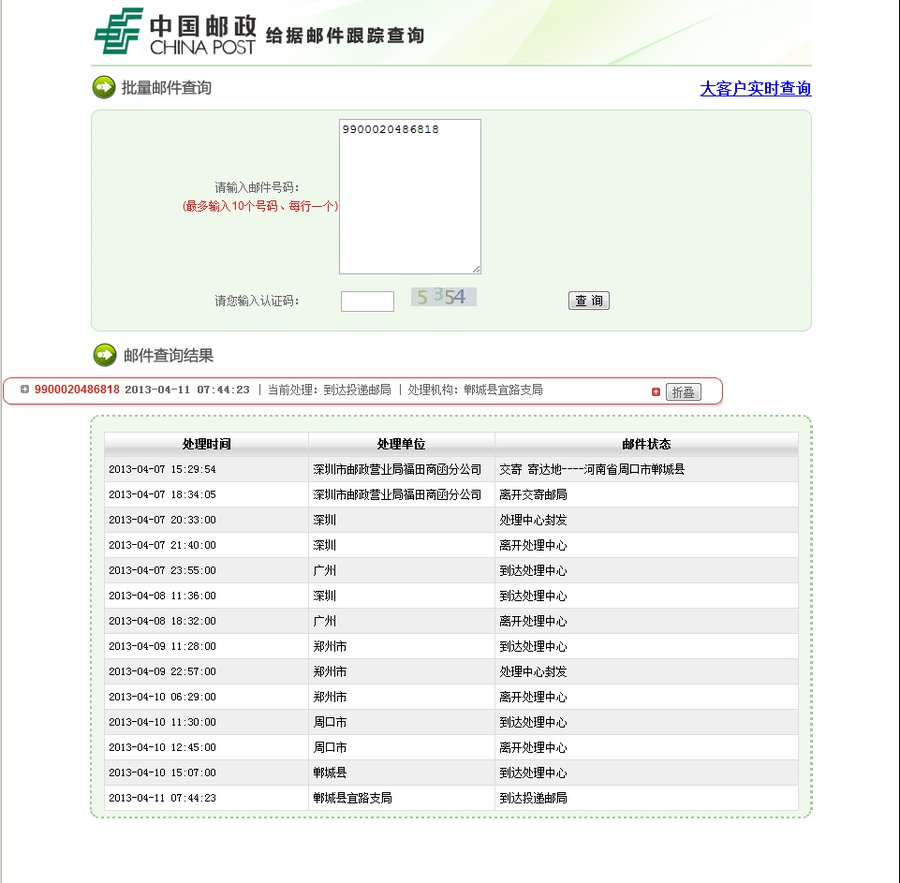900x883 pixels.
Task: Click red hint 最多输入10个号码、每行一个
Action: click(x=260, y=206)
